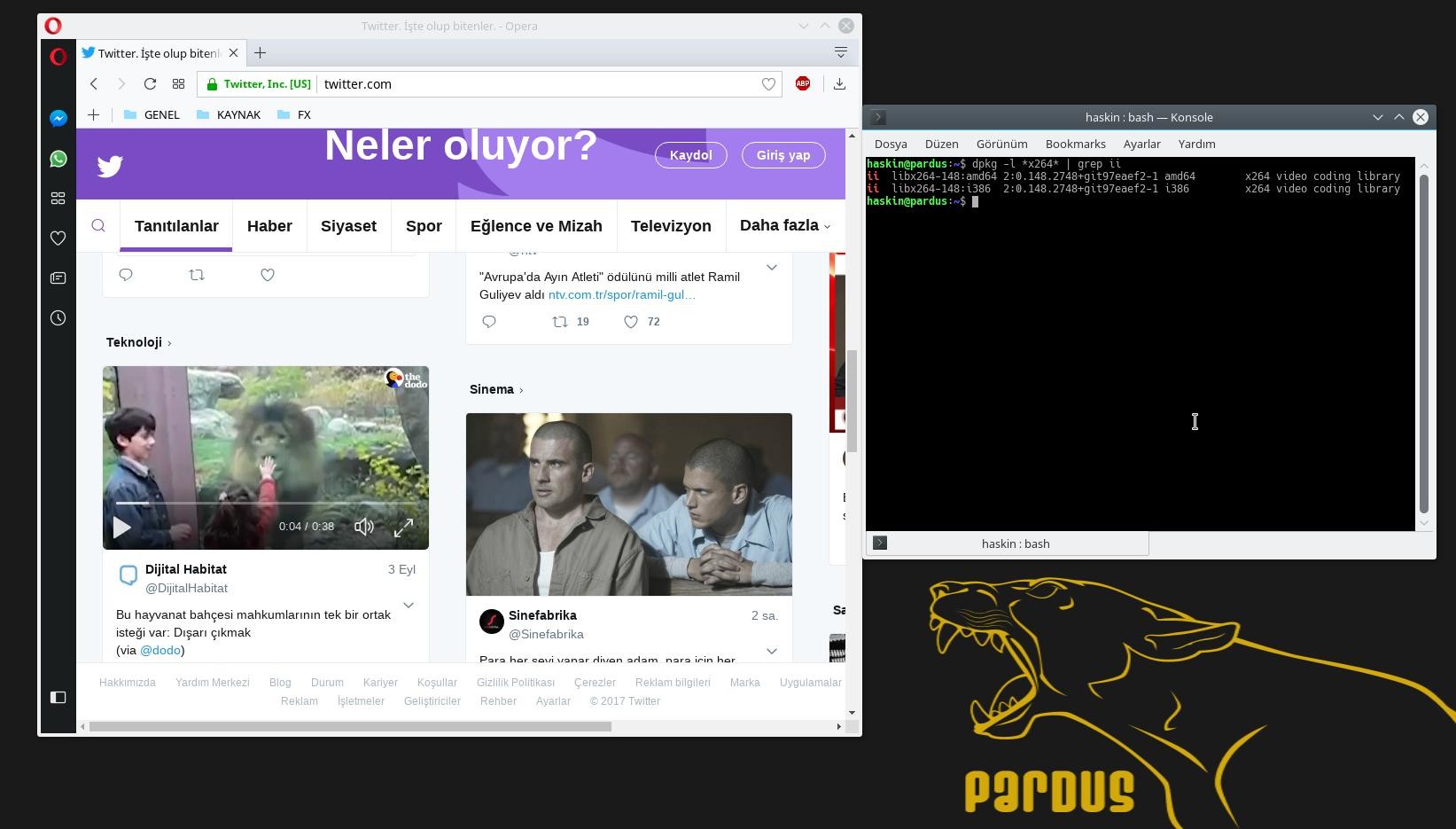Open WhatsApp in Opera sidebar

point(58,159)
